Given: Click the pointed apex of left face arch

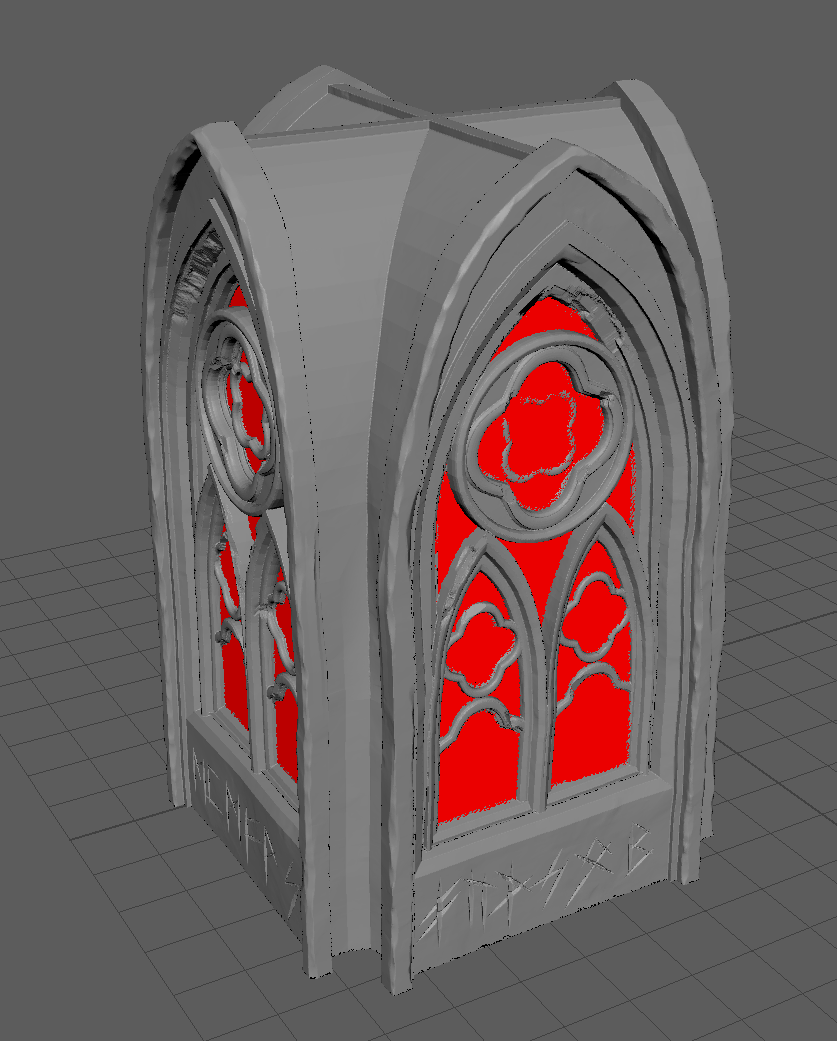Looking at the screenshot, I should click(214, 131).
